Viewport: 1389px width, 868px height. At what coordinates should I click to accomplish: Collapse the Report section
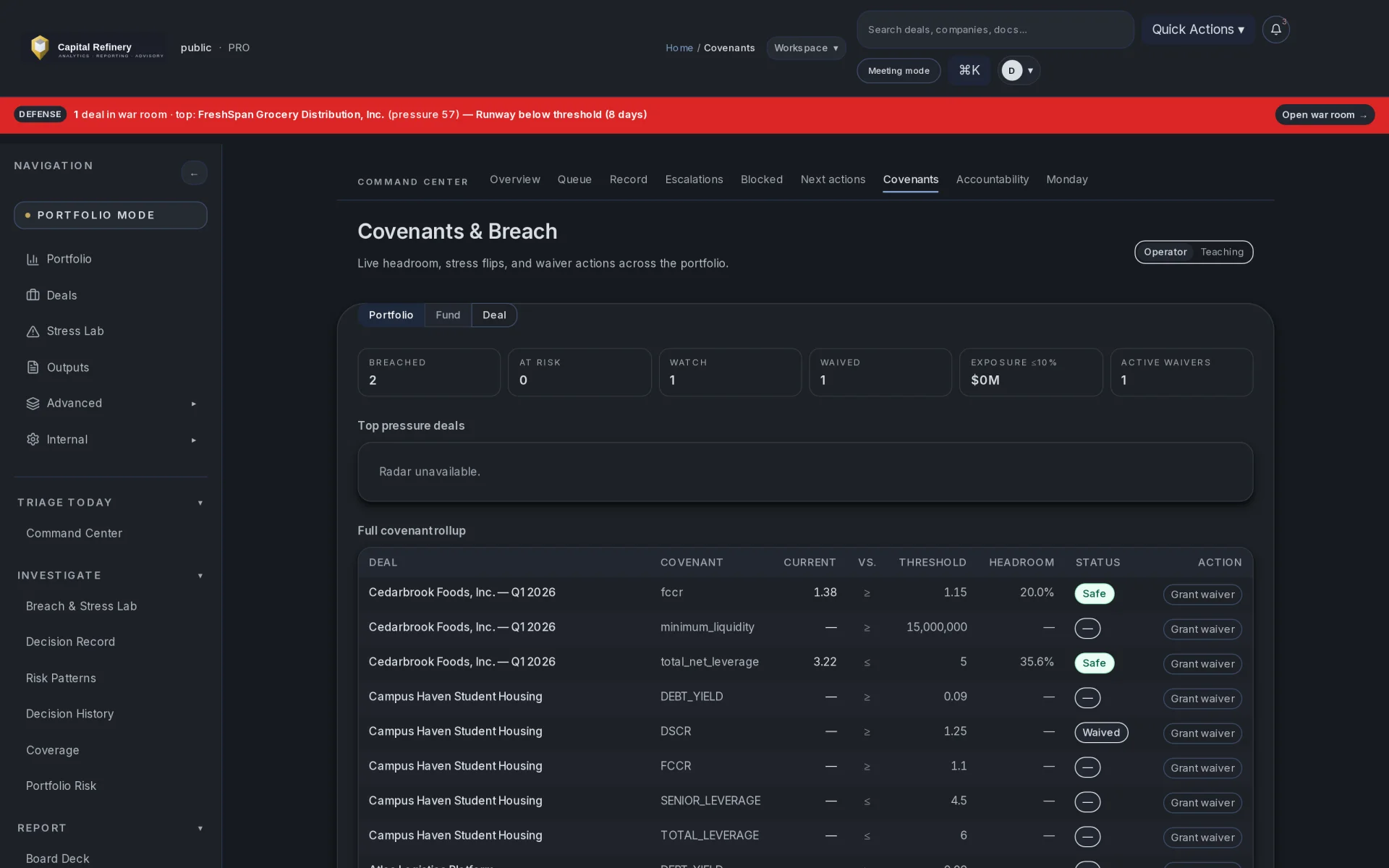pos(111,828)
